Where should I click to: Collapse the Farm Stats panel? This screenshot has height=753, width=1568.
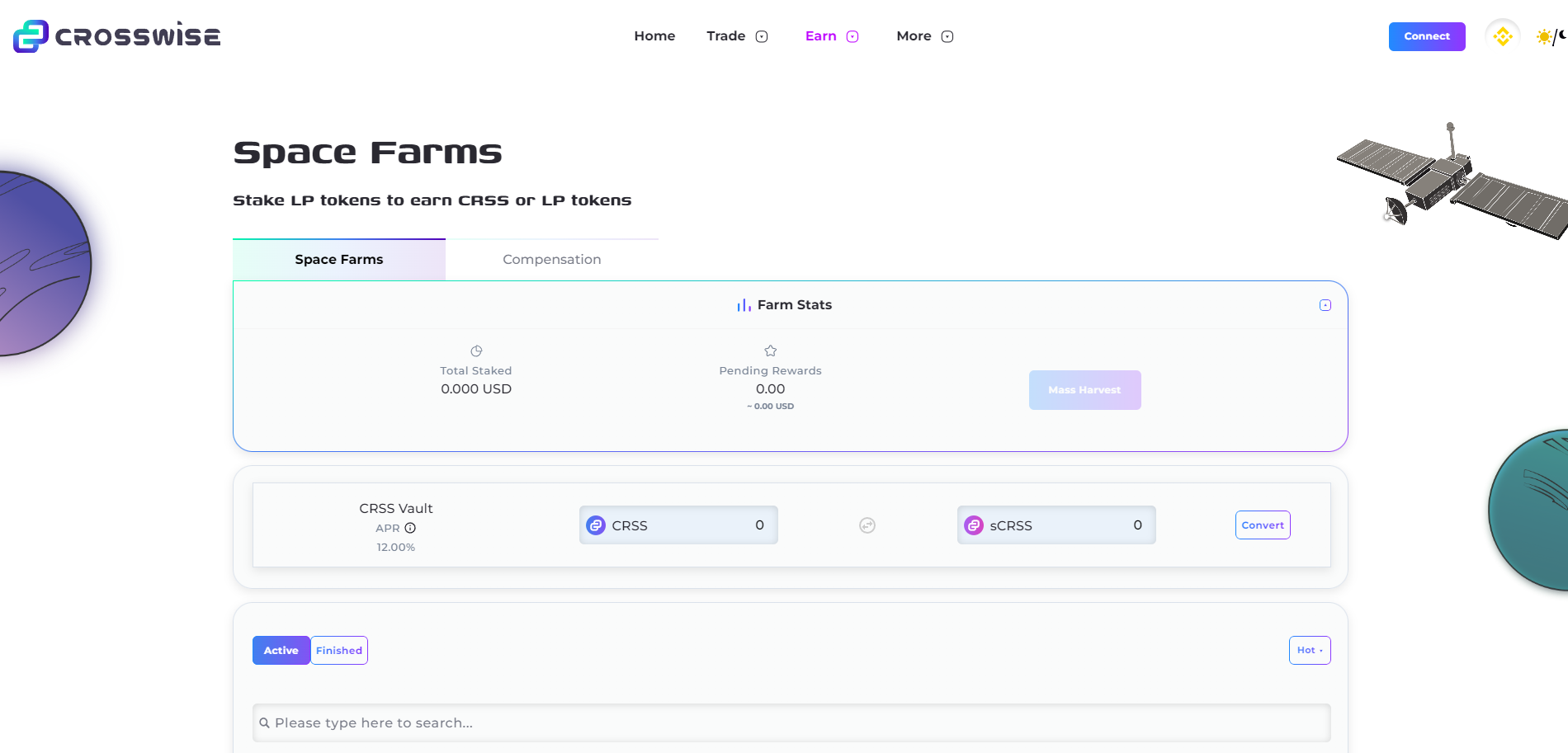[x=1325, y=305]
